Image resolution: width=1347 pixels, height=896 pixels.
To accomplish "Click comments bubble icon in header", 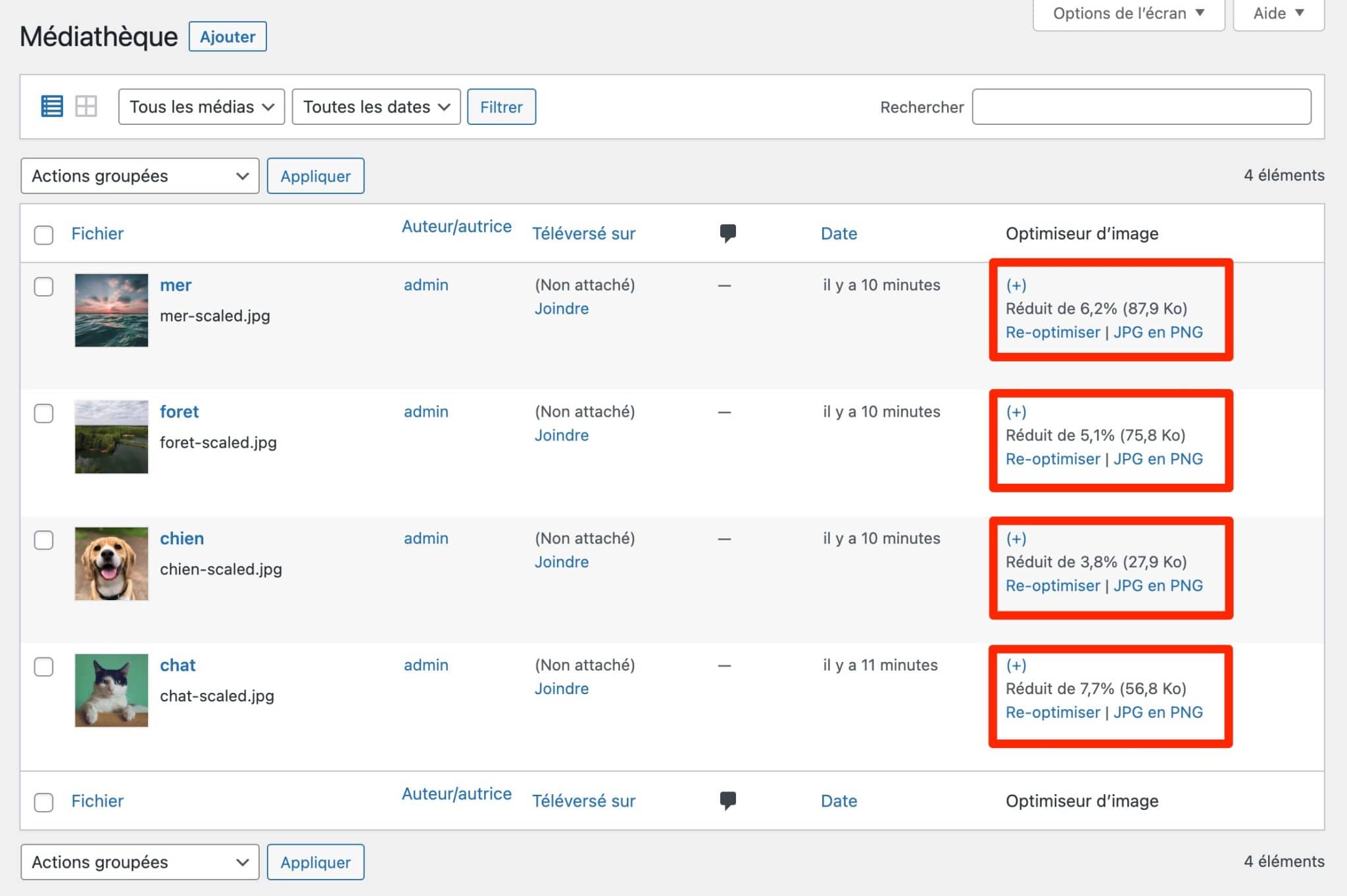I will point(727,233).
